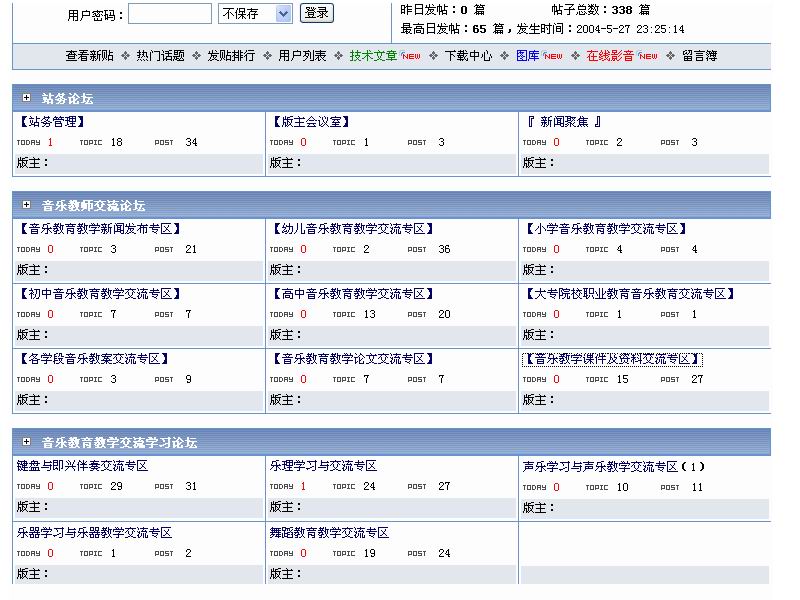This screenshot has height=600, width=800.
Task: Click the NEW badge beside 在线影音
Action: 647,56
